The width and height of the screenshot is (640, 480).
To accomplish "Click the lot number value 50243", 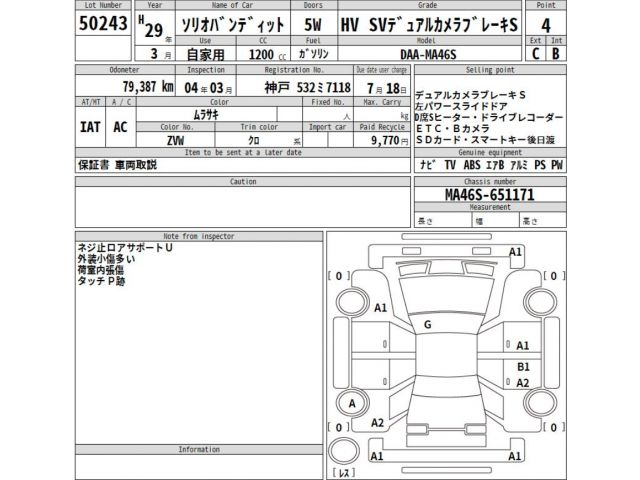I will coord(103,23).
